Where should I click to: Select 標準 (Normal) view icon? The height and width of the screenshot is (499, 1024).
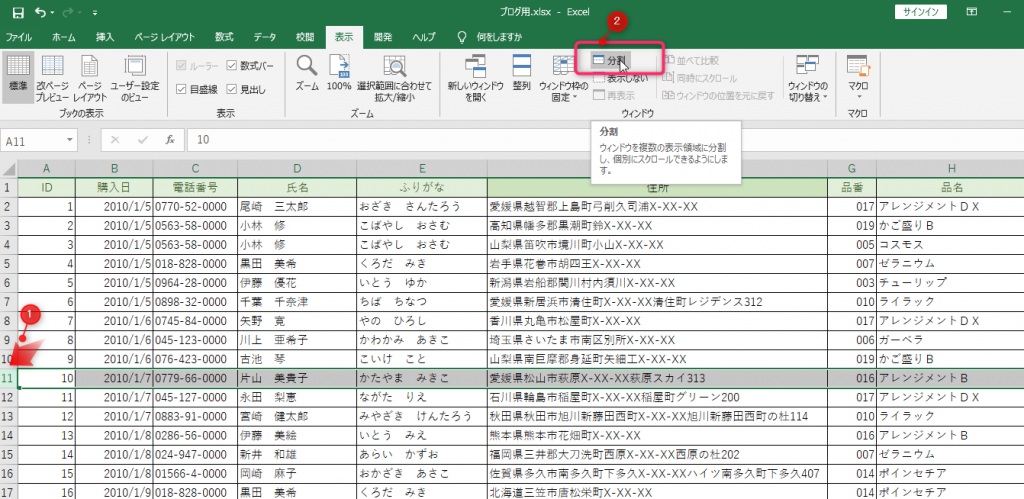coord(18,77)
